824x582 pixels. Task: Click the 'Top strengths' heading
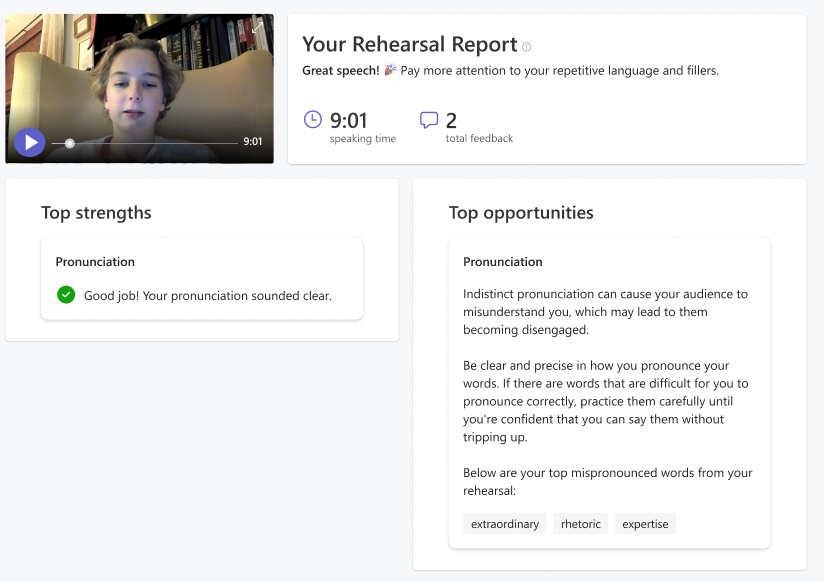pos(96,212)
